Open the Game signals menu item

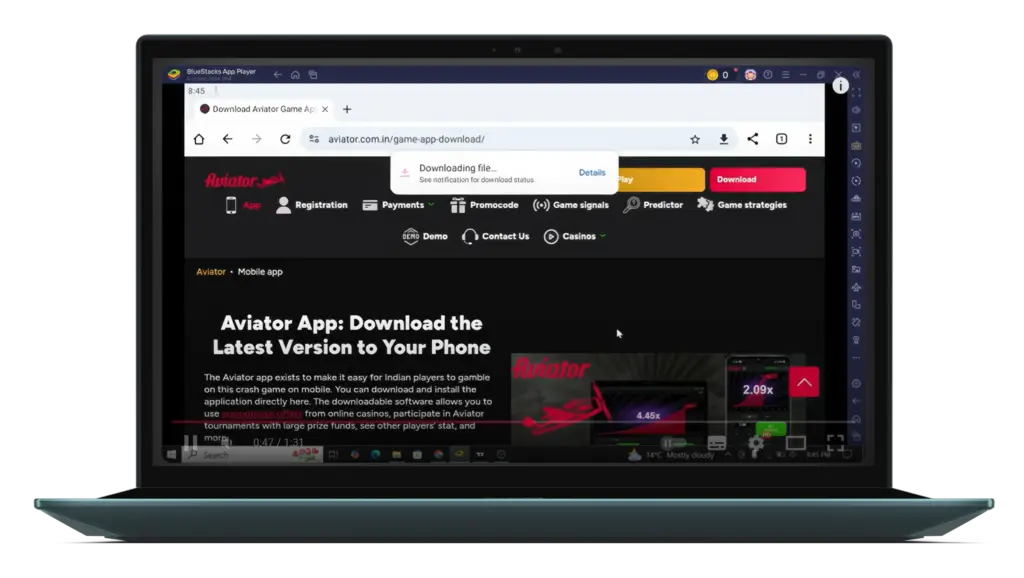[x=571, y=205]
